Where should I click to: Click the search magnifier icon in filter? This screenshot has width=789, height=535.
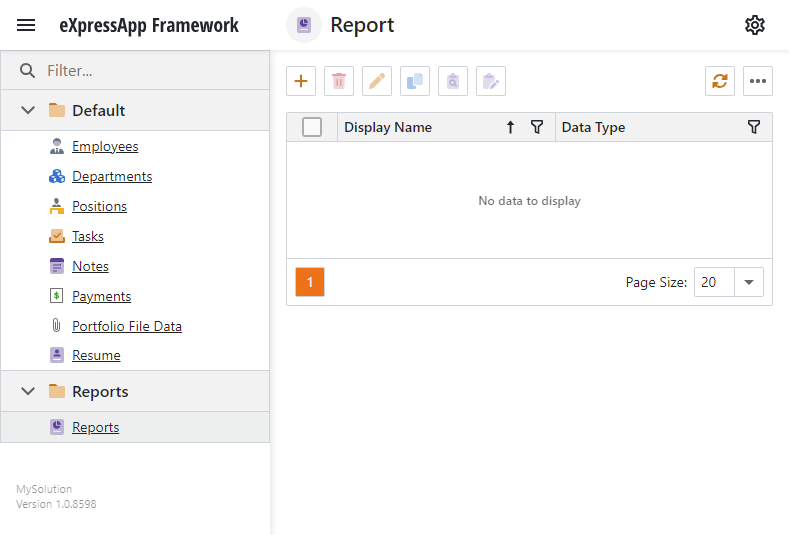coord(27,70)
